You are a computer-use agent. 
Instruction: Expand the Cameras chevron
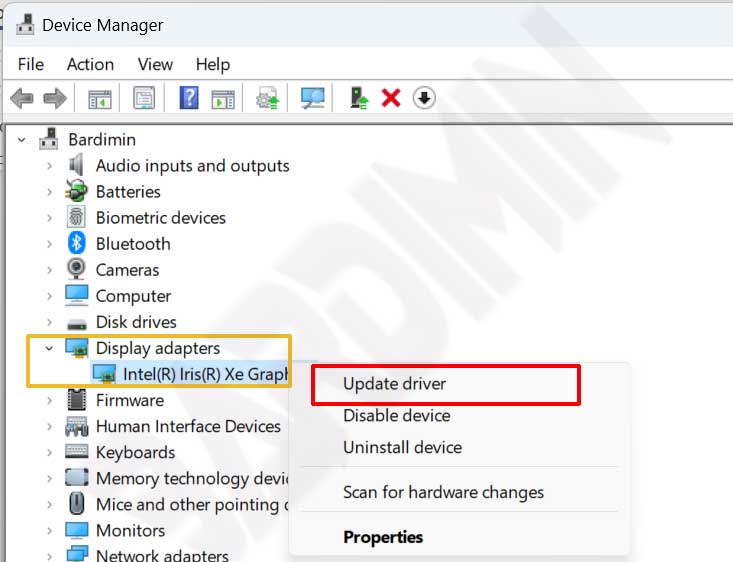[49, 270]
